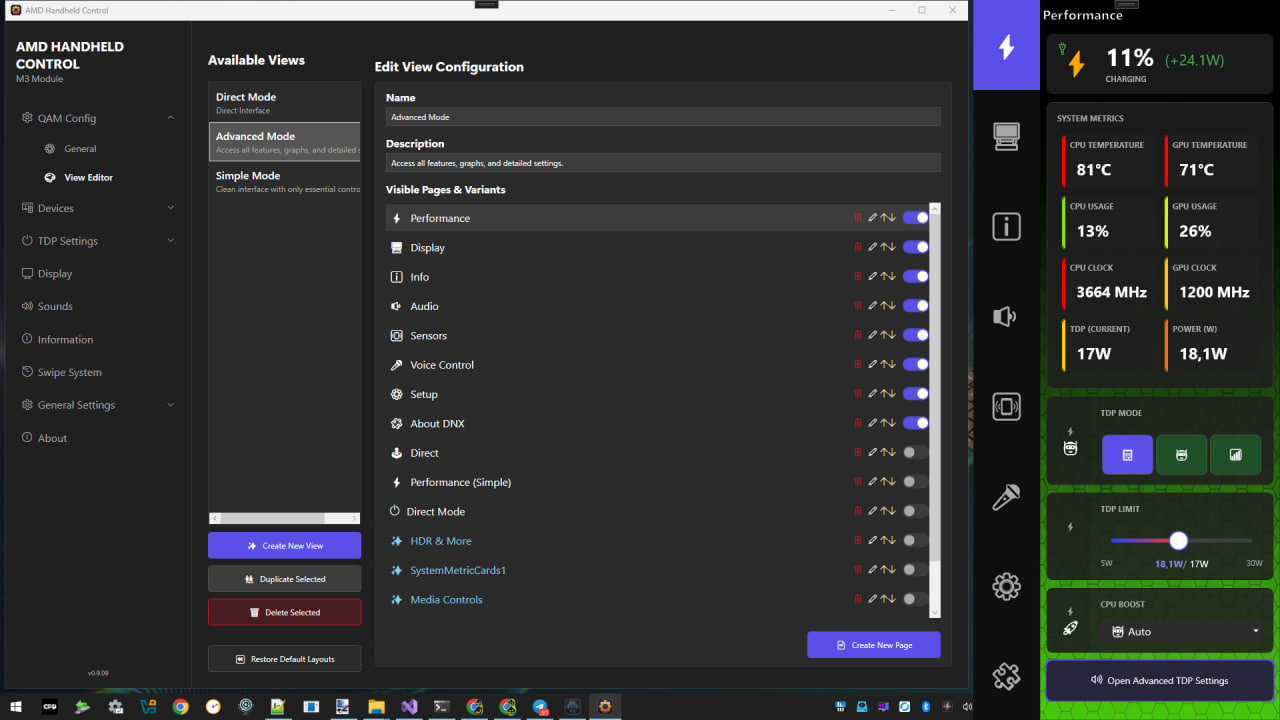Click the Create New View button
The width and height of the screenshot is (1280, 720).
tap(284, 546)
